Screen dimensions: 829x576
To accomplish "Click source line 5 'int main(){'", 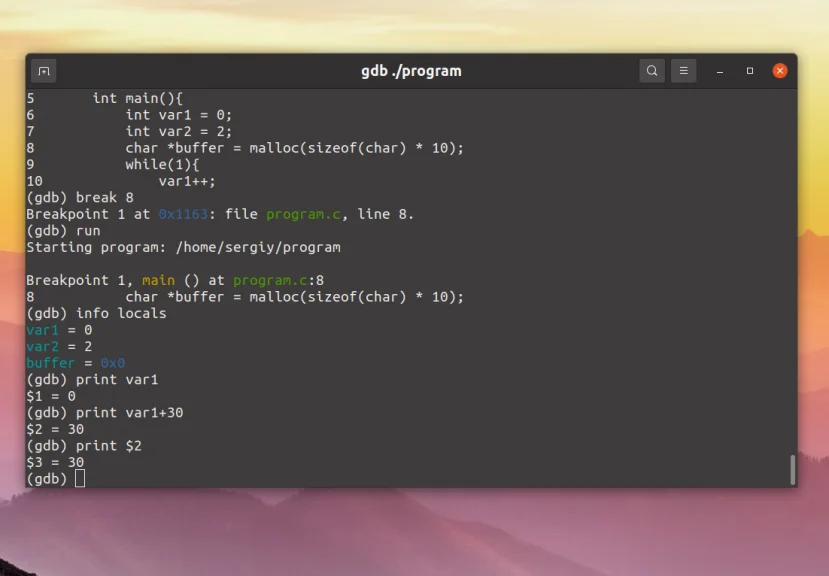I will pyautogui.click(x=105, y=98).
